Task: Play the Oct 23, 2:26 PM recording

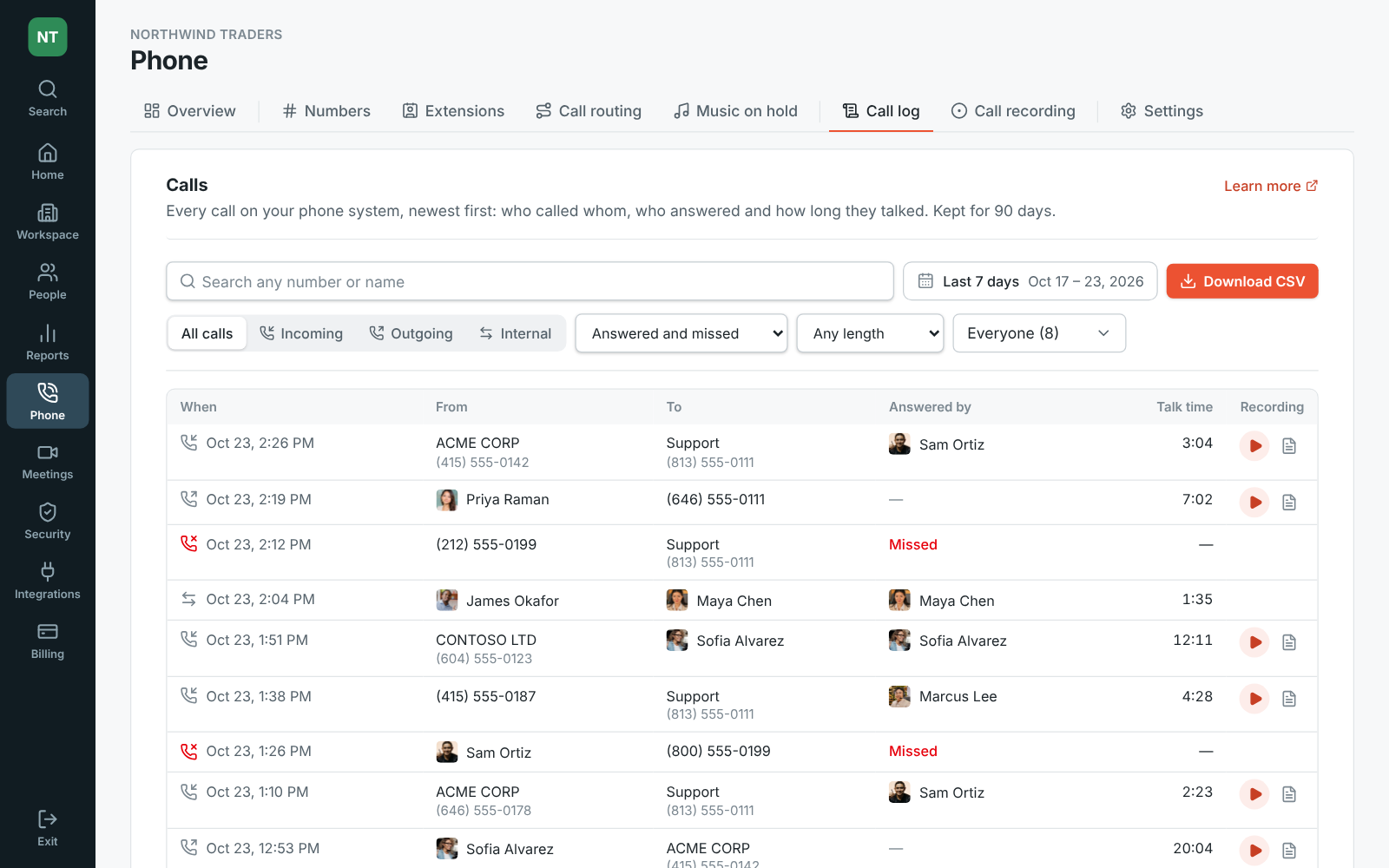Action: click(1254, 445)
